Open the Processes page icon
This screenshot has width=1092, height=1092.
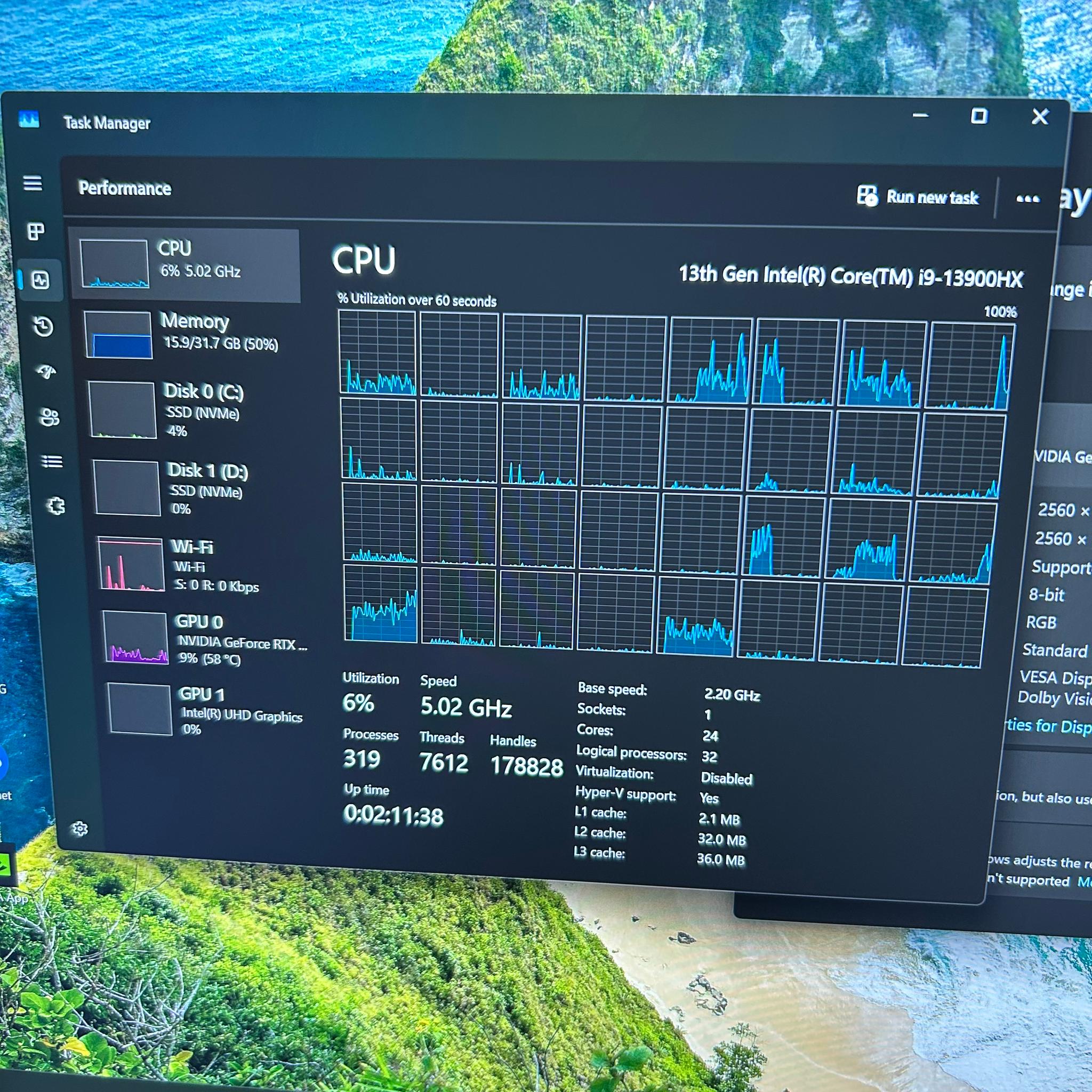pyautogui.click(x=36, y=231)
